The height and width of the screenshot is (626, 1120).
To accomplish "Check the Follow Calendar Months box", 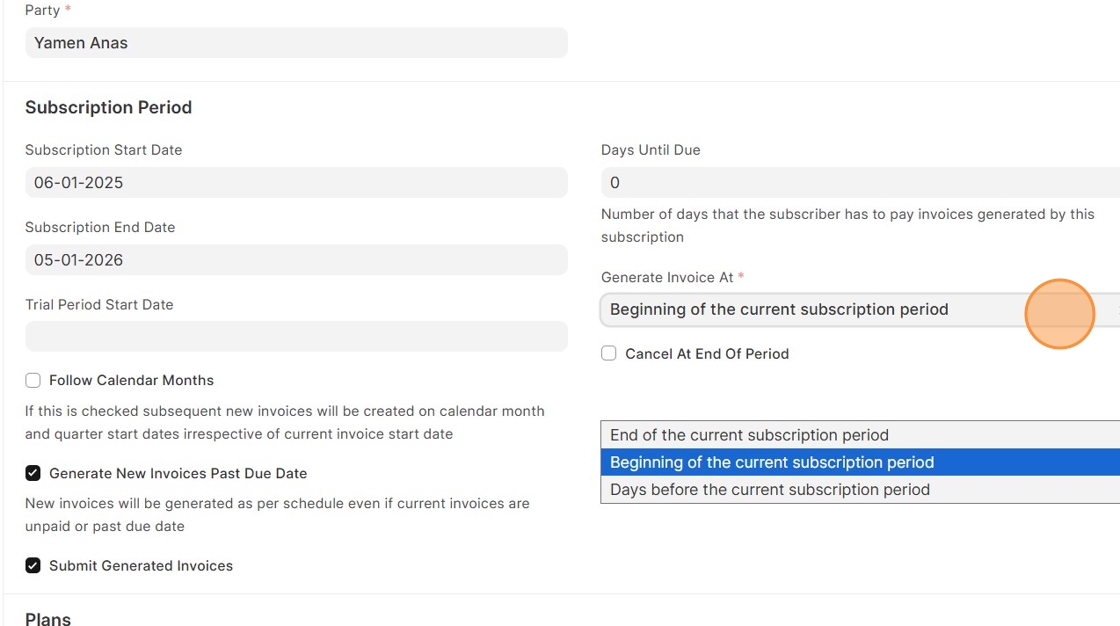I will pyautogui.click(x=33, y=380).
